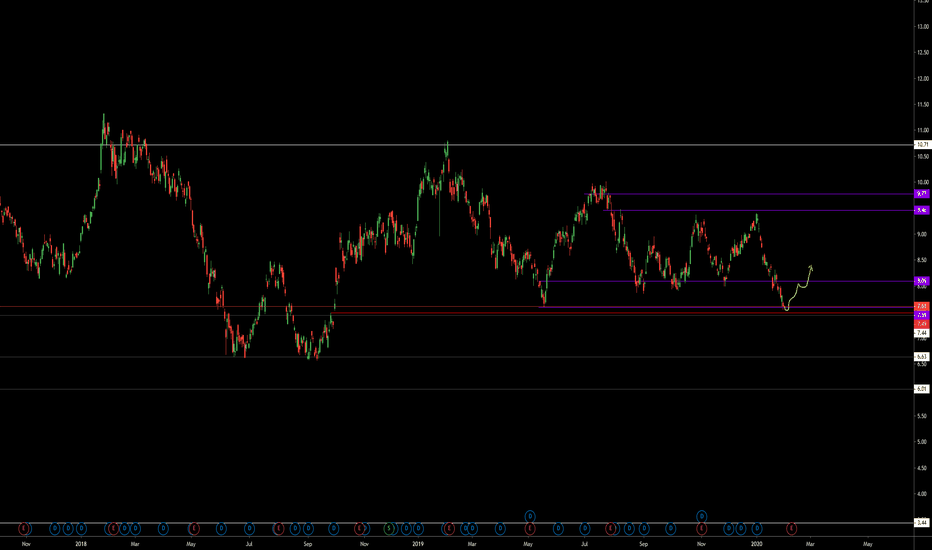
Task: Select the 10.71 horizontal line price label
Action: pyautogui.click(x=922, y=144)
